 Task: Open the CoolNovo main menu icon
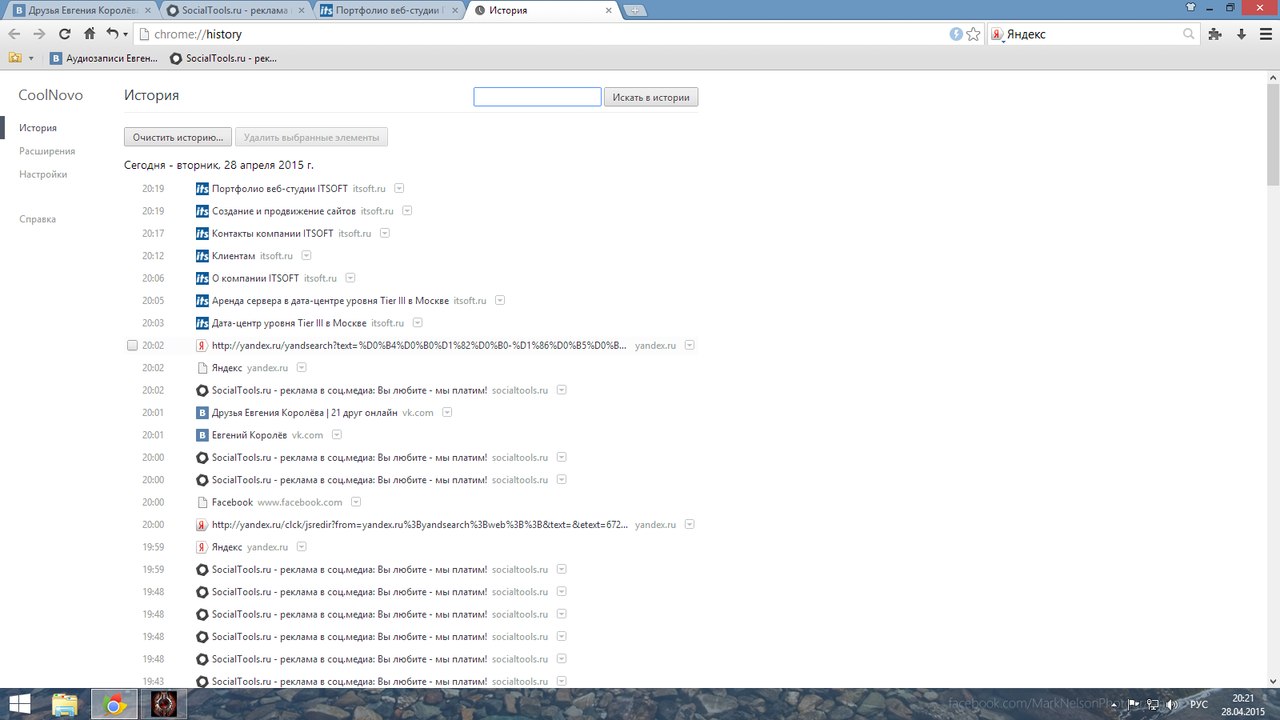point(1266,34)
